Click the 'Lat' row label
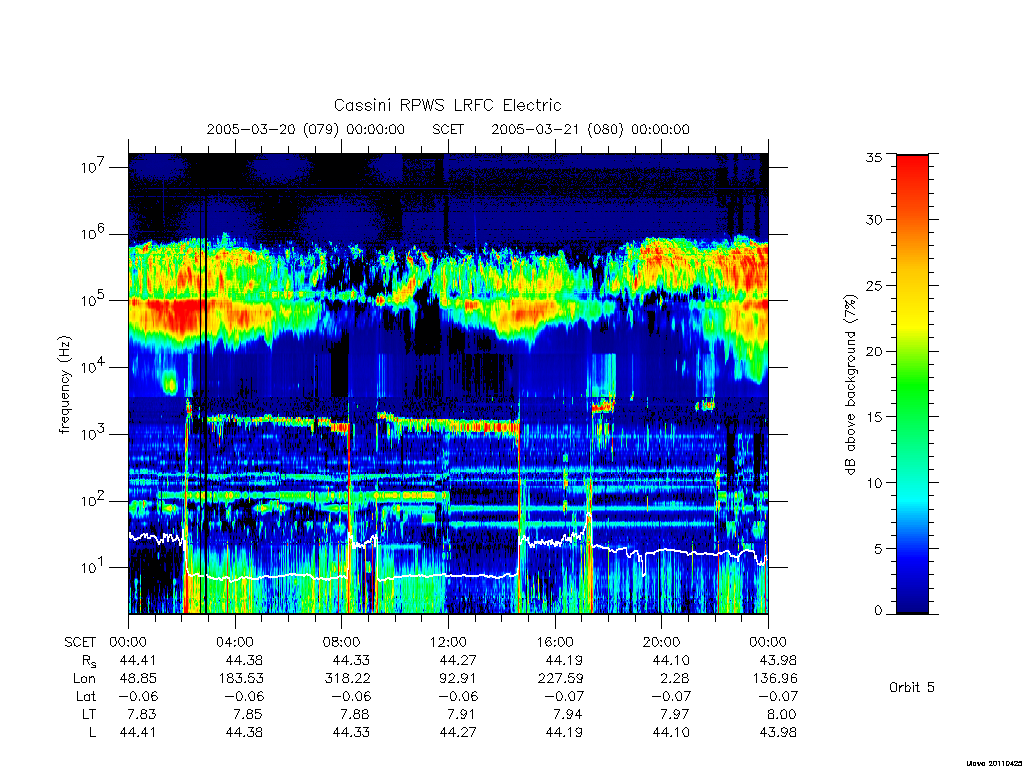The image size is (1024, 768). click(86, 697)
